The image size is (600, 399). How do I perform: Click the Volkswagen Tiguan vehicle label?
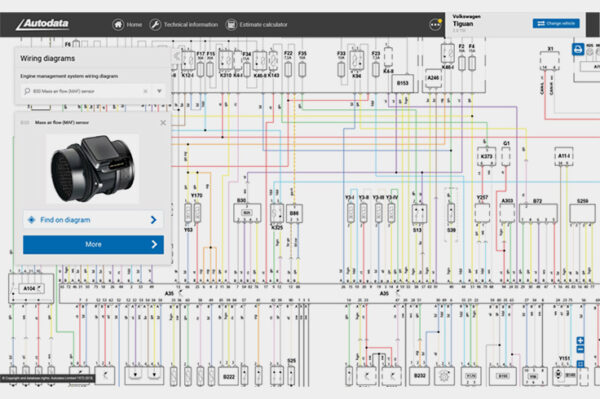pos(467,23)
